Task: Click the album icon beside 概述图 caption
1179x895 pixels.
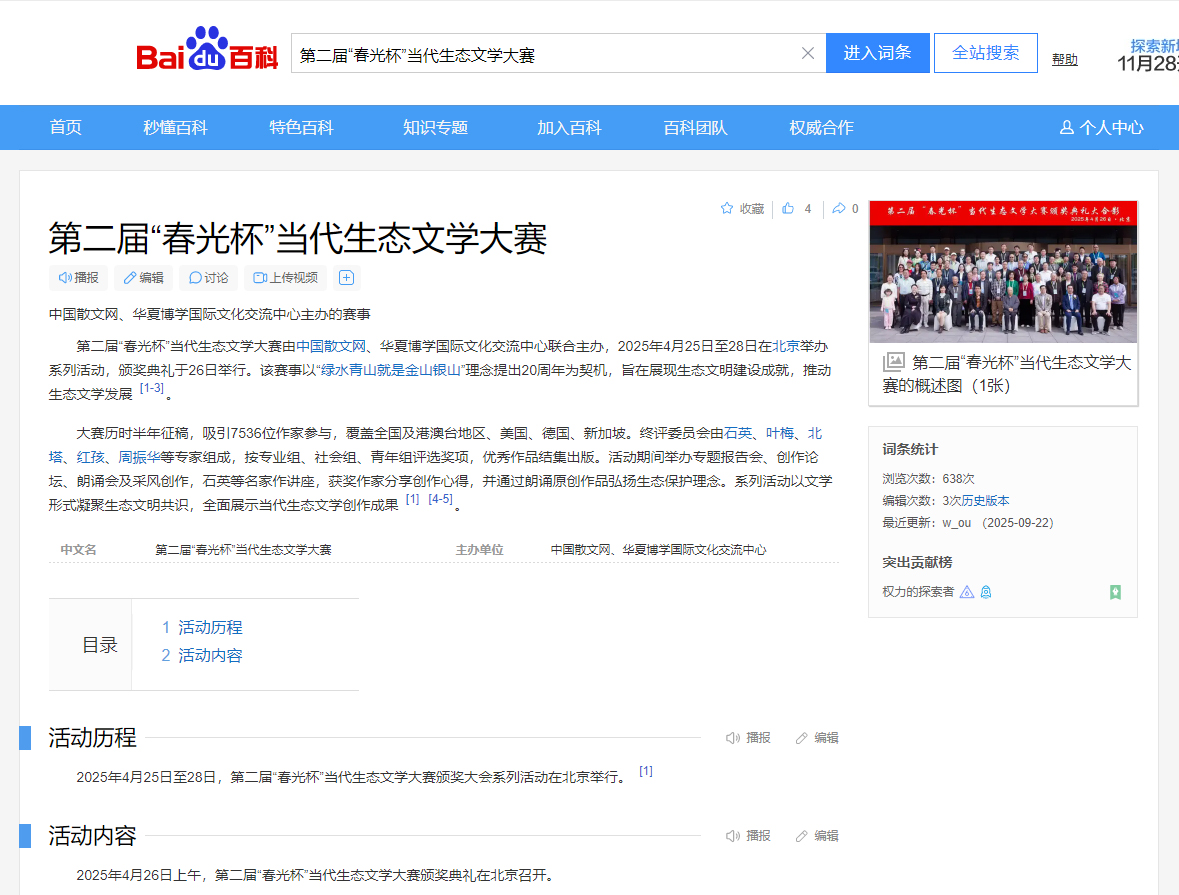Action: [893, 362]
